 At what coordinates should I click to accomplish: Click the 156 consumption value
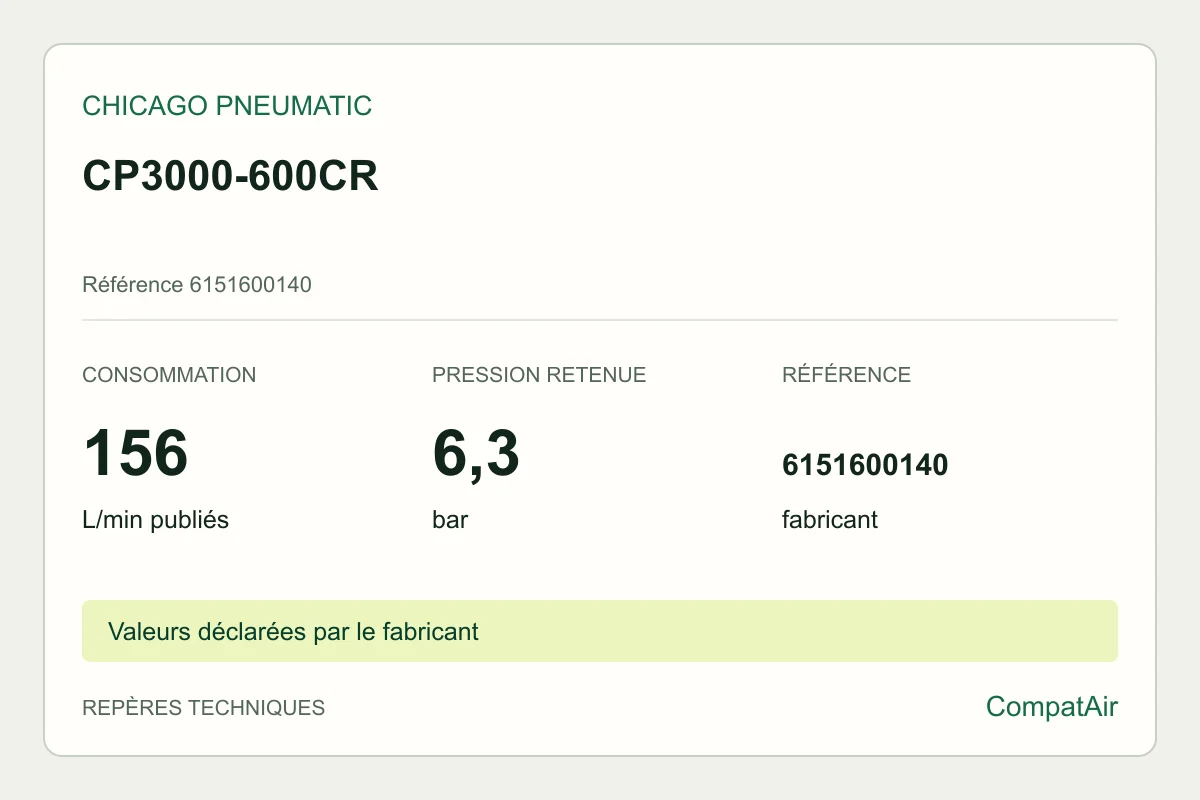(135, 453)
